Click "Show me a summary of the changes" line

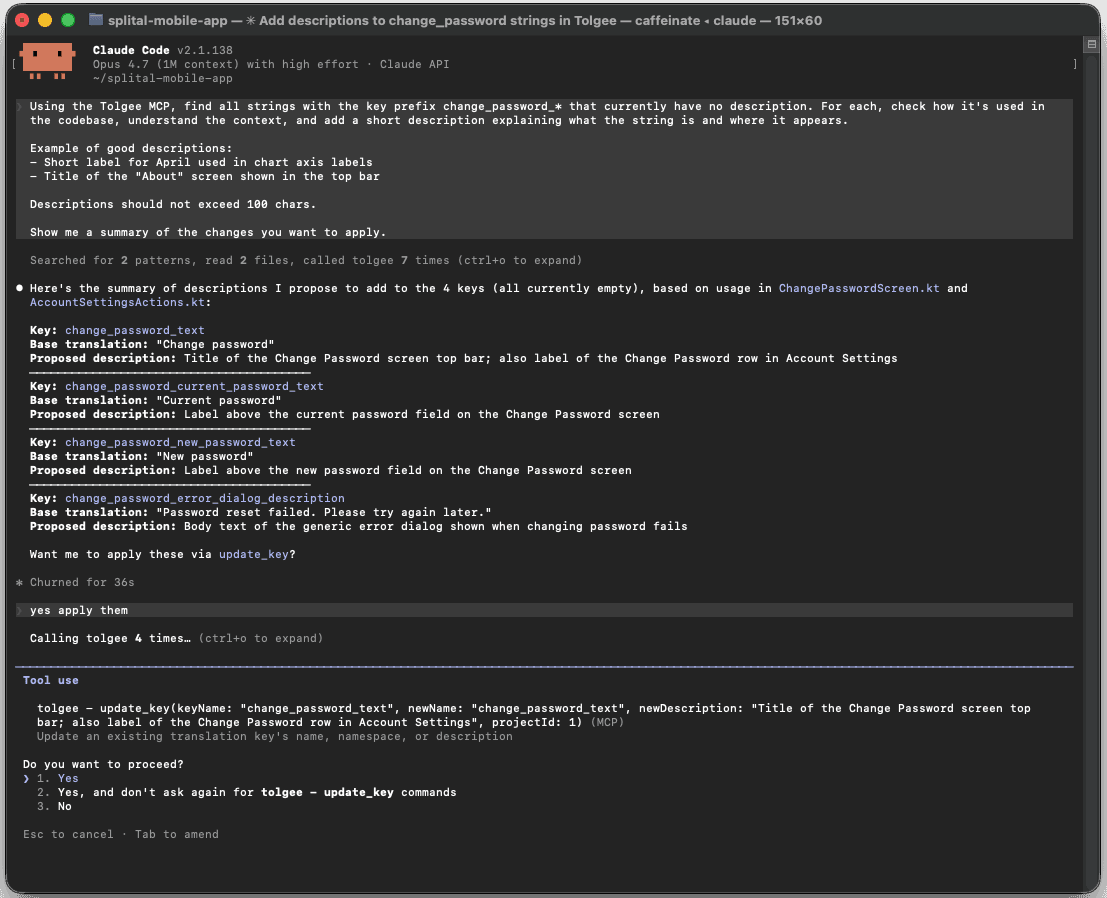(208, 232)
